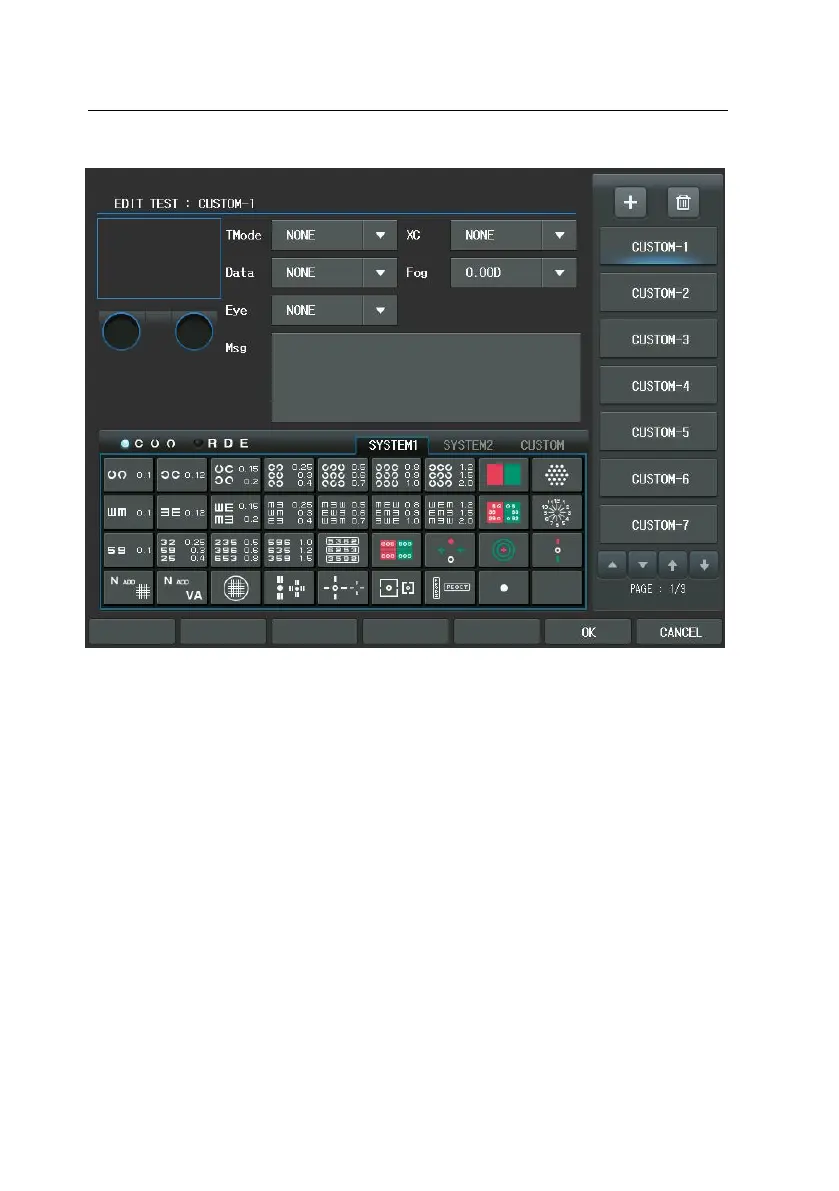Select CUSTOM-3 from the test list
Viewport: 839px width, 1191px height.
(x=660, y=340)
